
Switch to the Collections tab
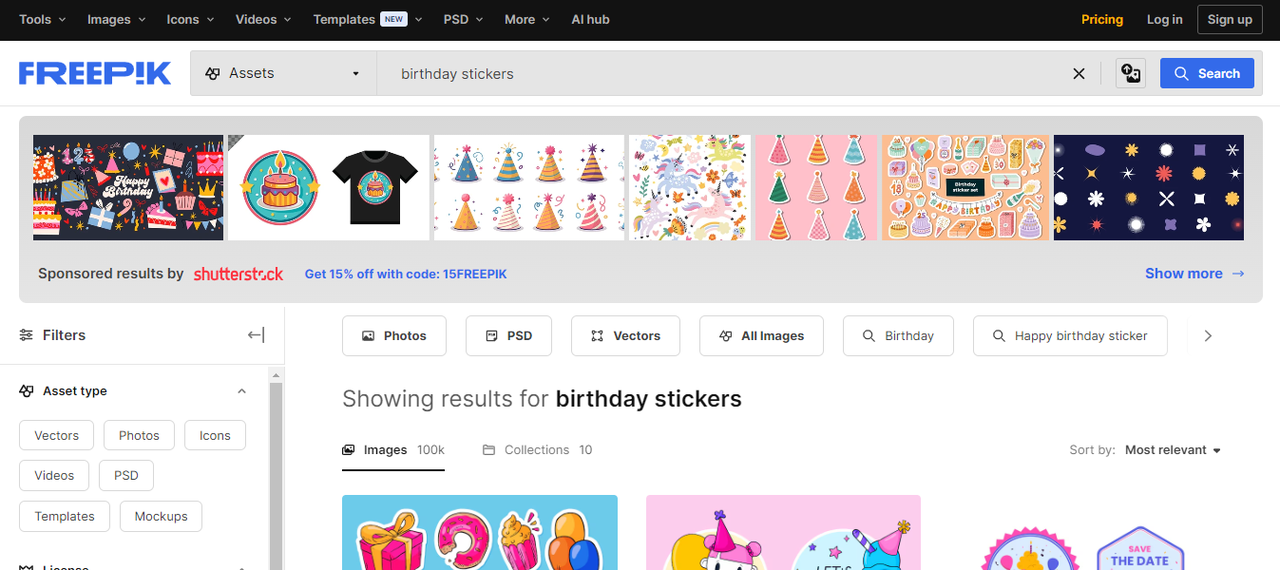point(538,450)
